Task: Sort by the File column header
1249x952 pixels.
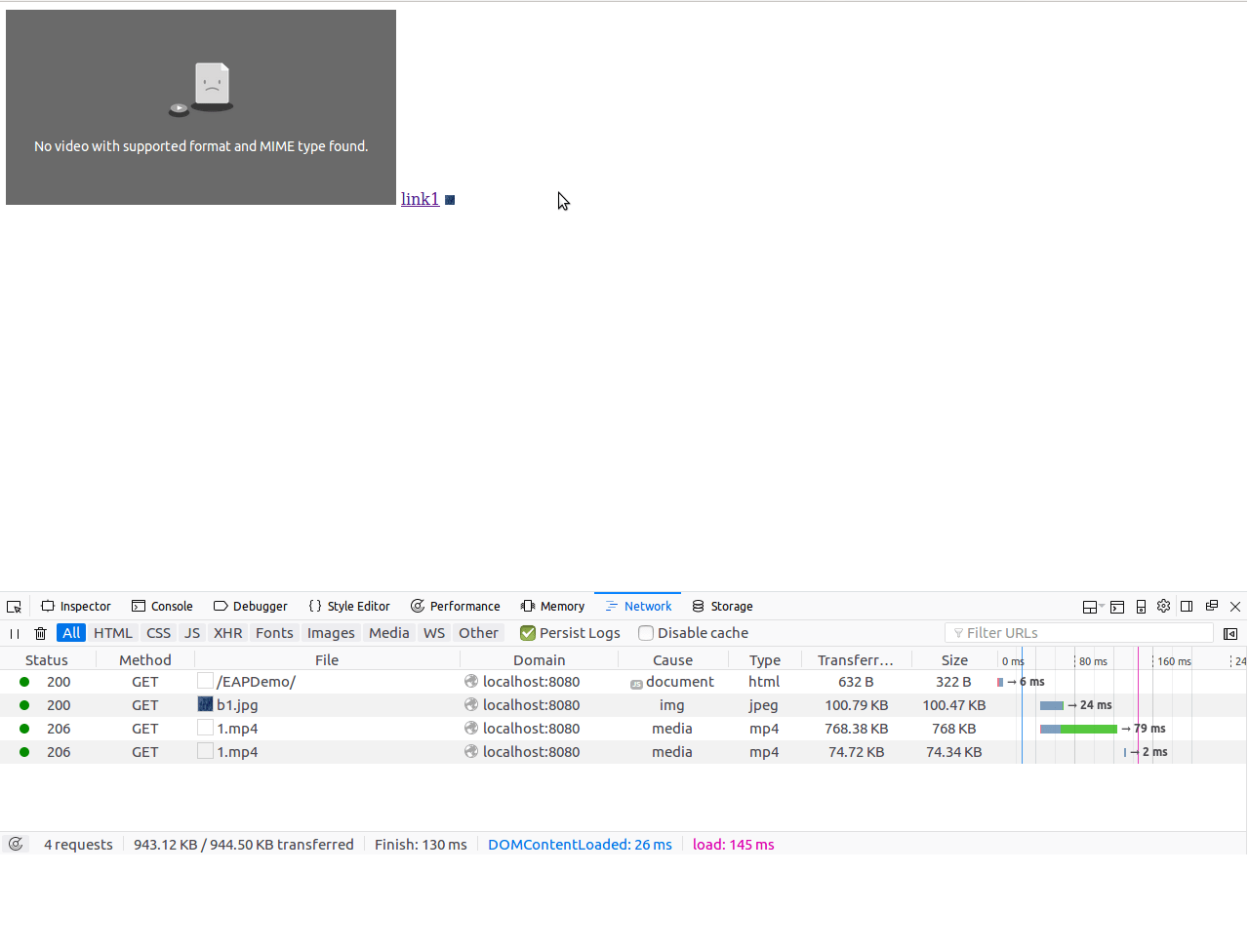Action: pyautogui.click(x=327, y=660)
